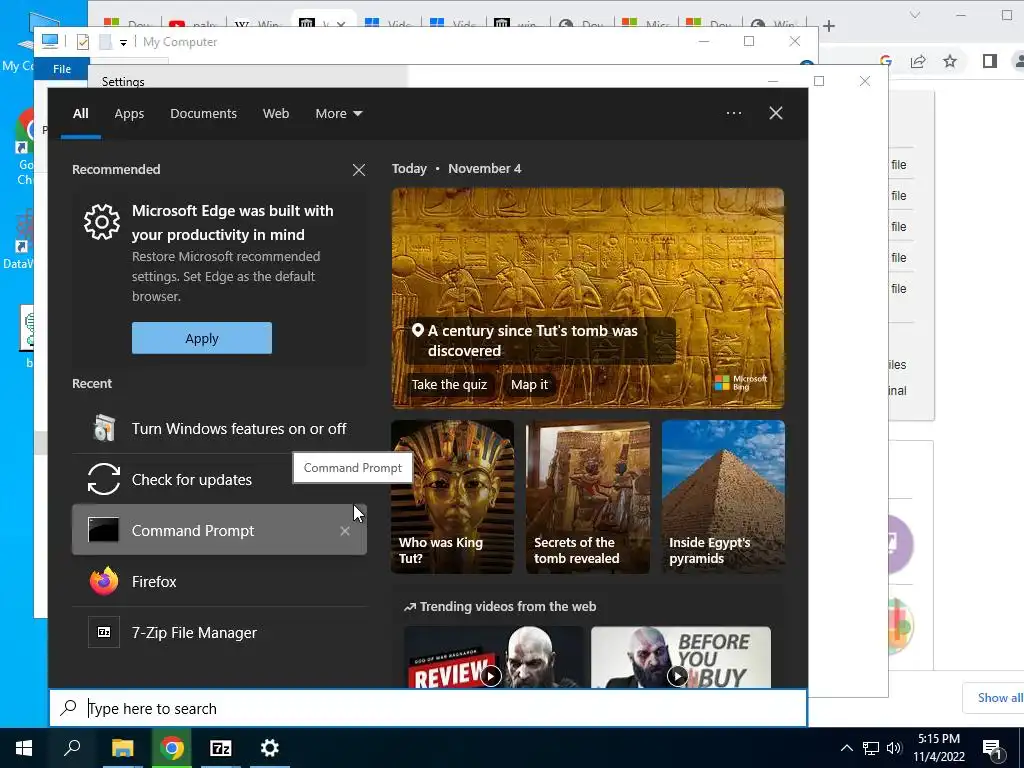Image resolution: width=1024 pixels, height=768 pixels.
Task: Click the 7-Zip icon in recent list
Action: pyautogui.click(x=104, y=632)
